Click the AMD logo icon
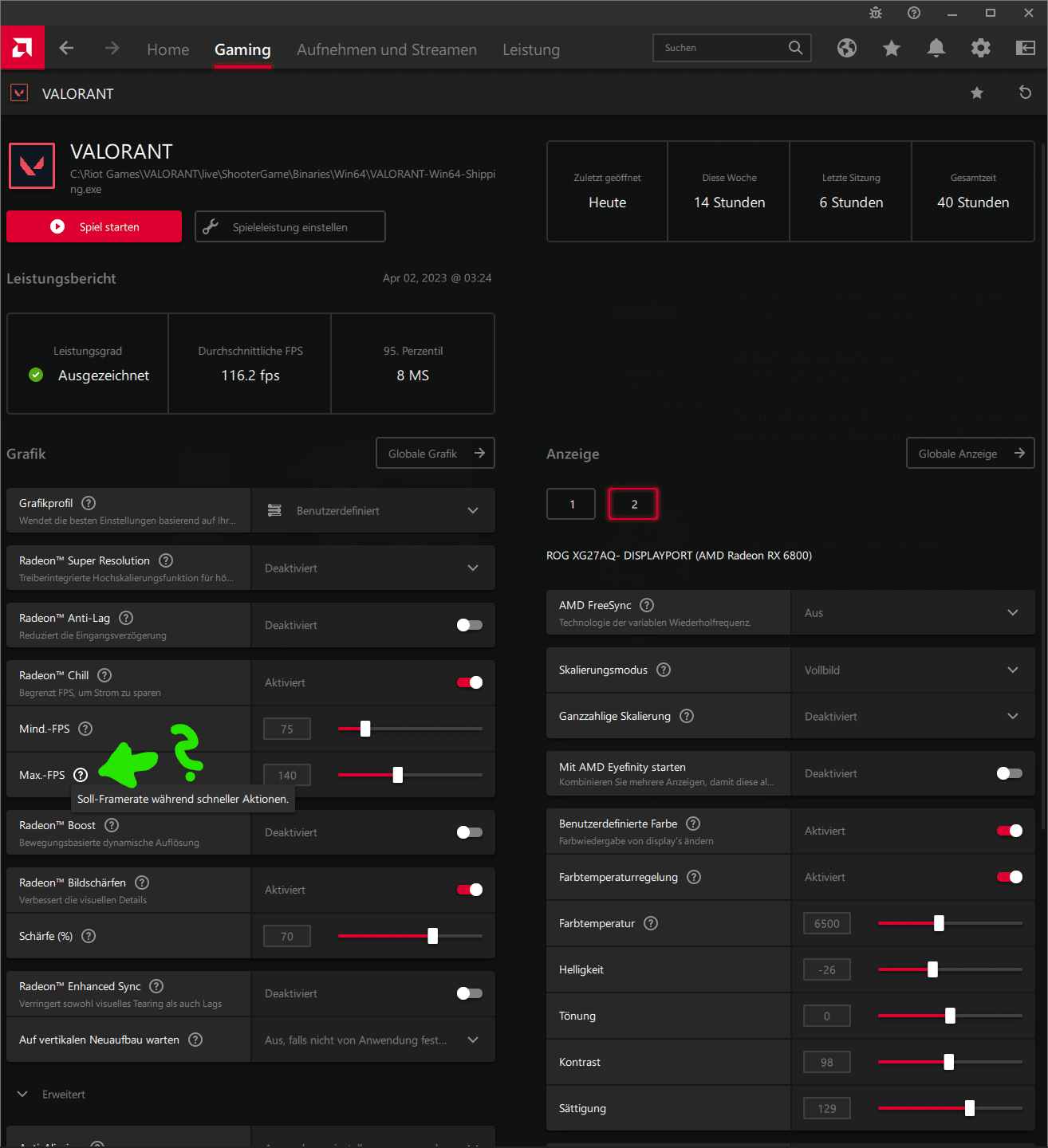The width and height of the screenshot is (1048, 1148). click(x=22, y=48)
